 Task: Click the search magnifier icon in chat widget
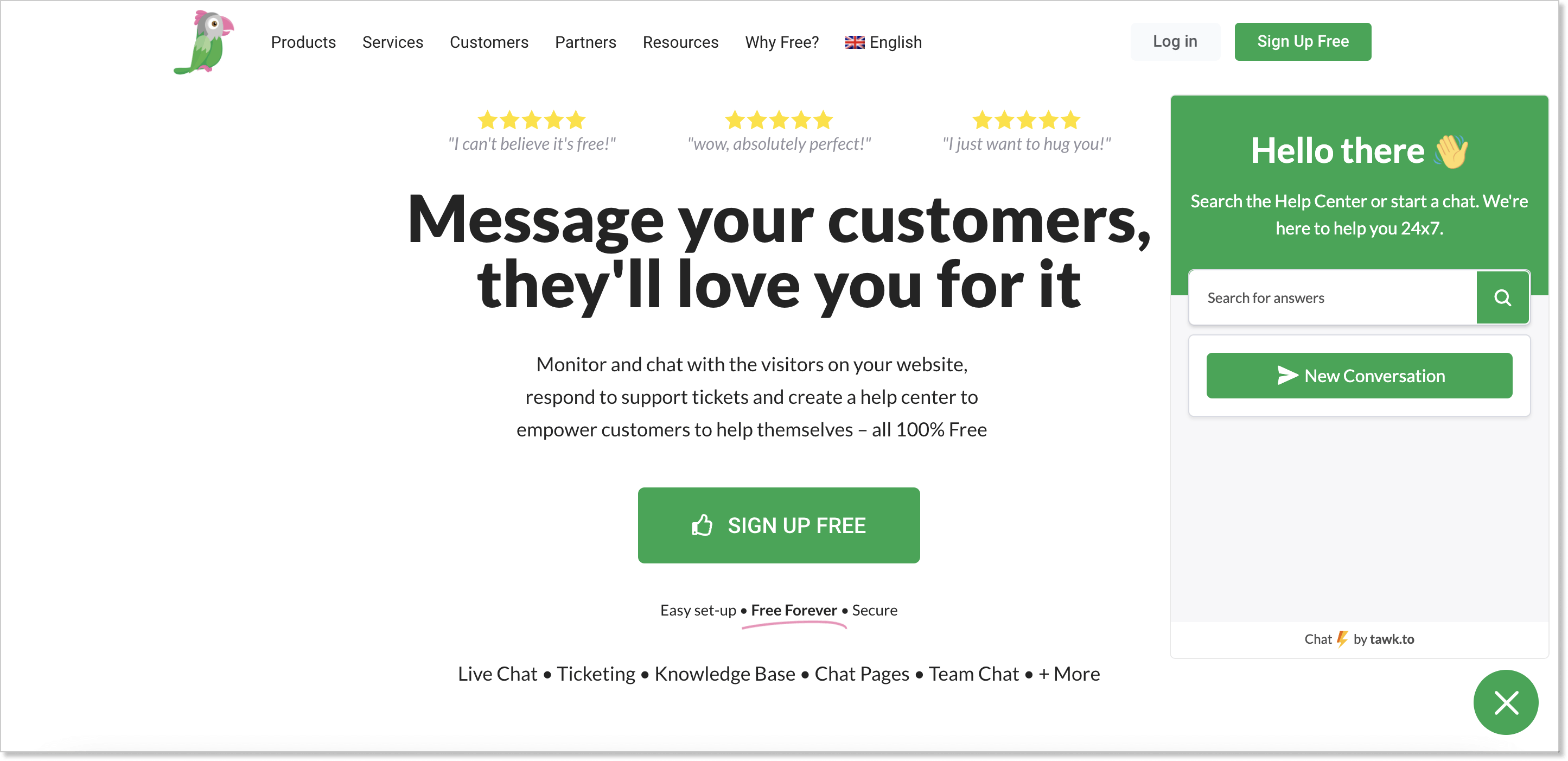point(1502,297)
